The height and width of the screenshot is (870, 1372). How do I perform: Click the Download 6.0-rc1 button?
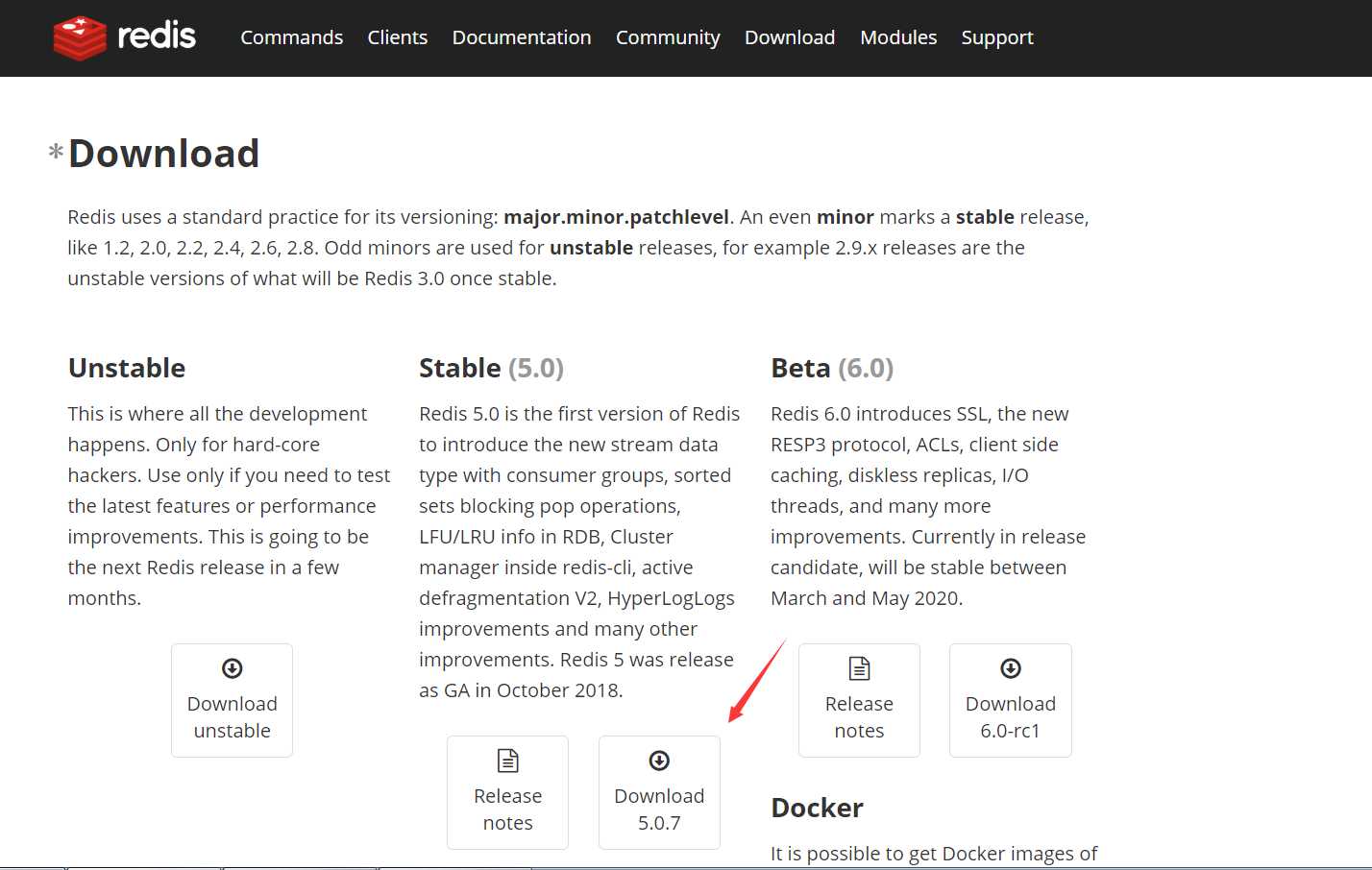pyautogui.click(x=1011, y=700)
